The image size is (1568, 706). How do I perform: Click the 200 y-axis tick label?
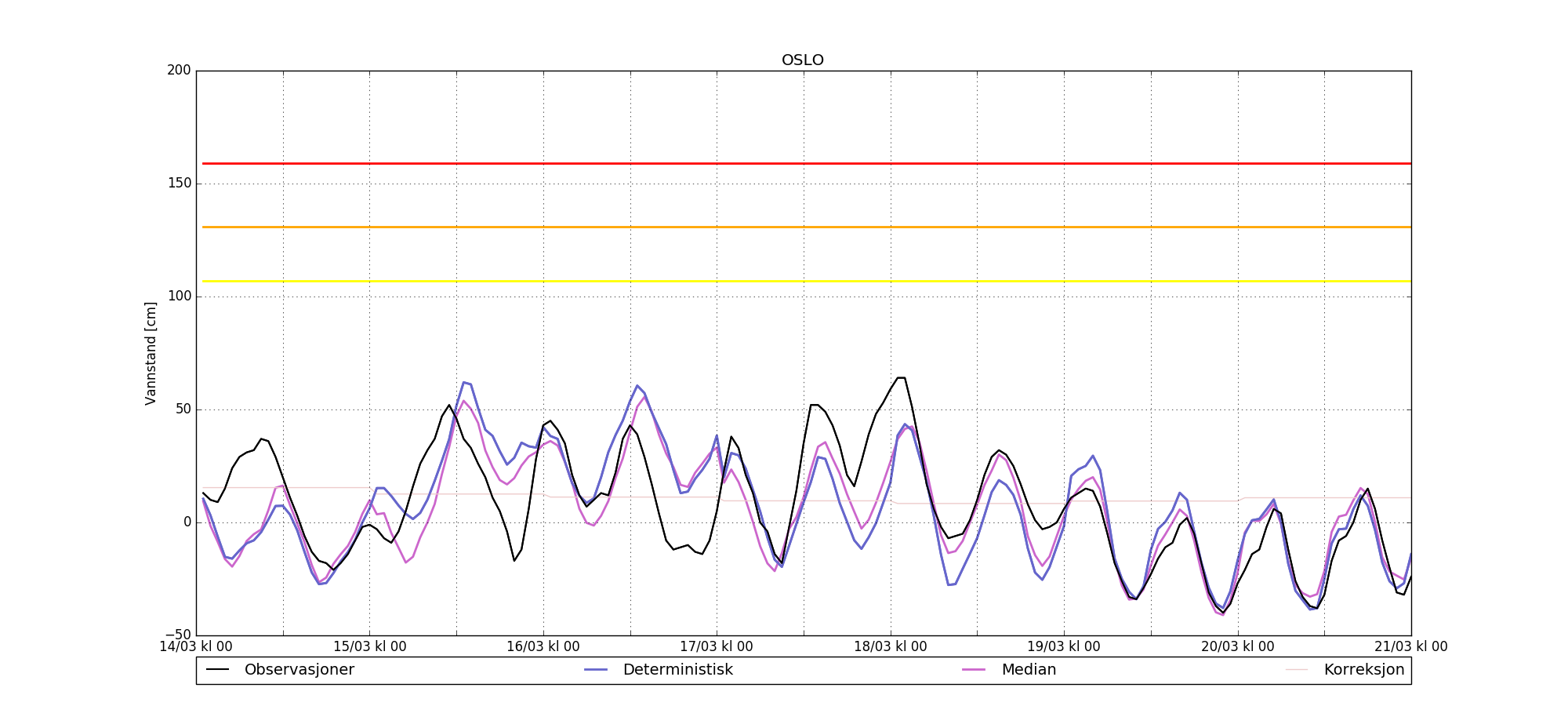click(x=179, y=71)
